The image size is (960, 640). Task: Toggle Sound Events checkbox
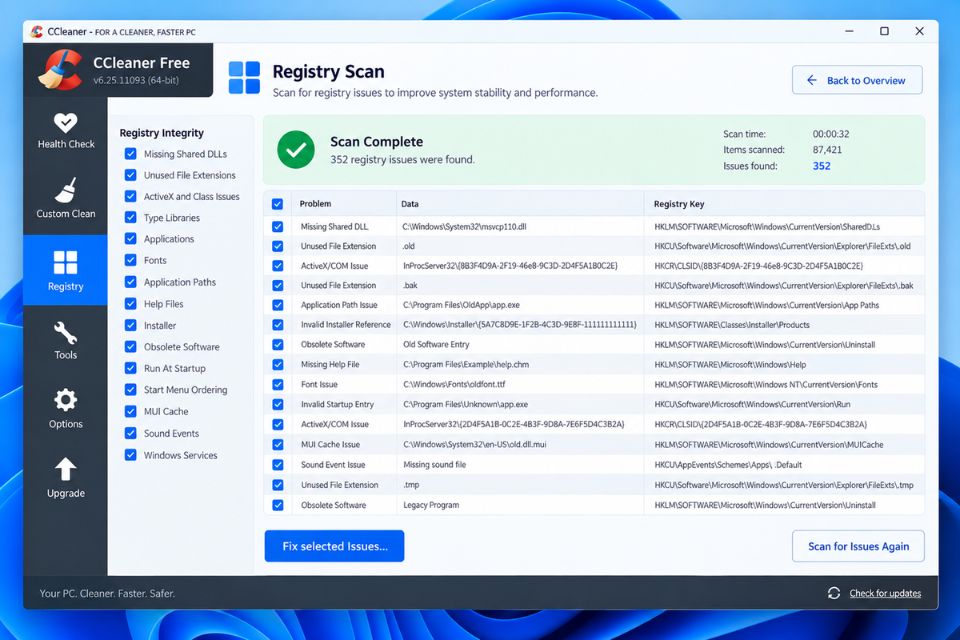[130, 433]
